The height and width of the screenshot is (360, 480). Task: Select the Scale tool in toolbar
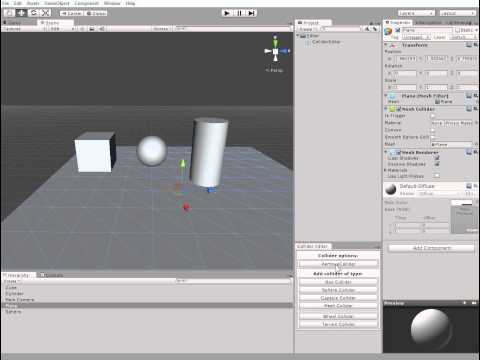click(46, 13)
